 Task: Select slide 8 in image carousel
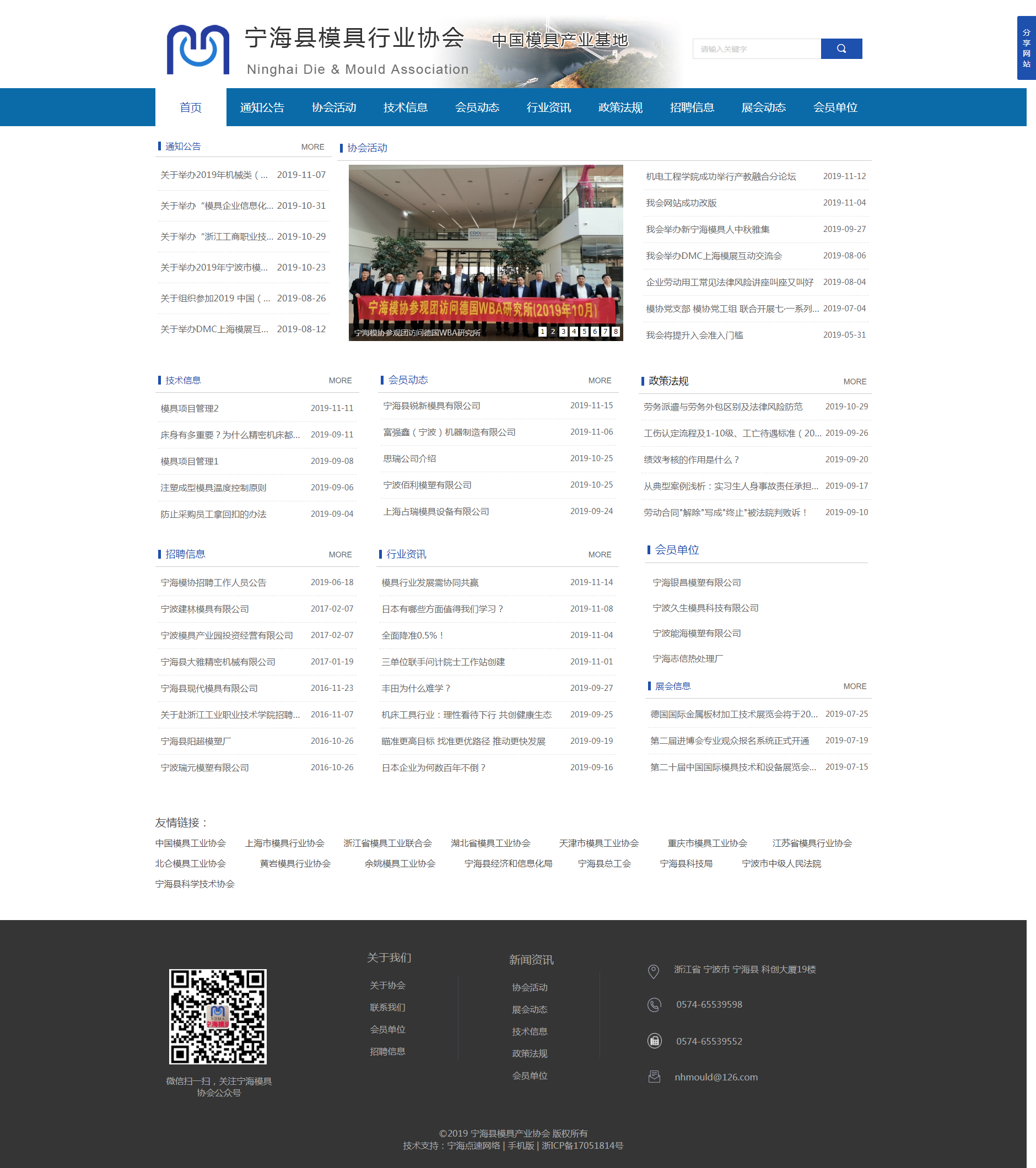616,332
